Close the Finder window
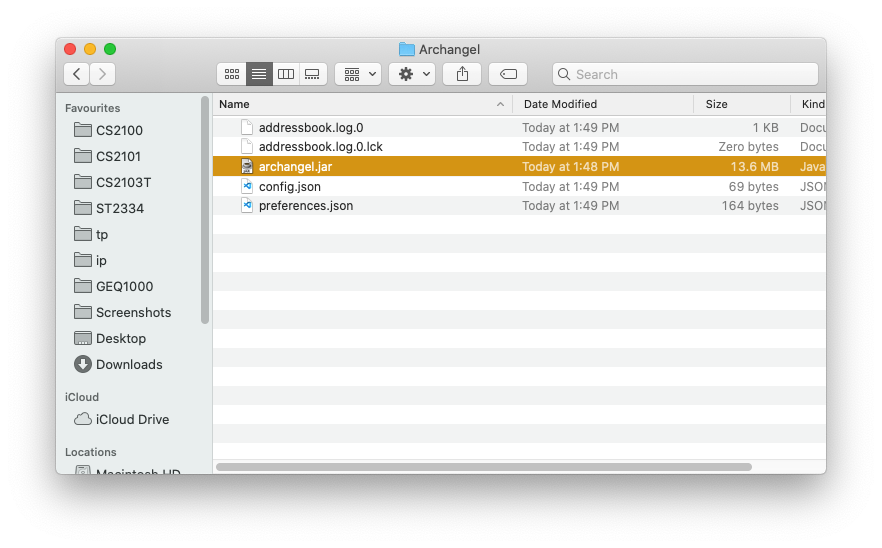 (70, 50)
